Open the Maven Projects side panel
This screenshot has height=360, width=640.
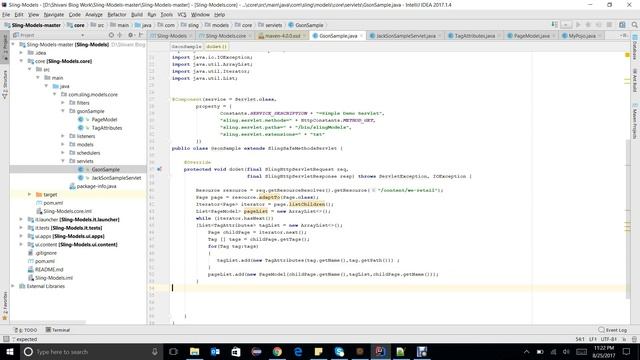click(635, 121)
